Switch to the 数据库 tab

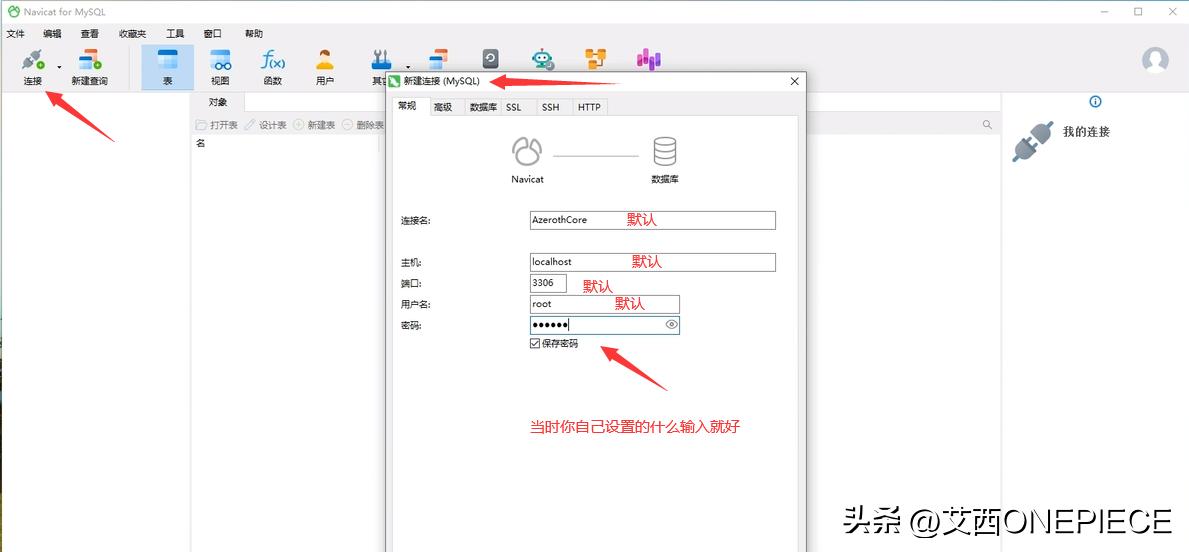pyautogui.click(x=483, y=108)
